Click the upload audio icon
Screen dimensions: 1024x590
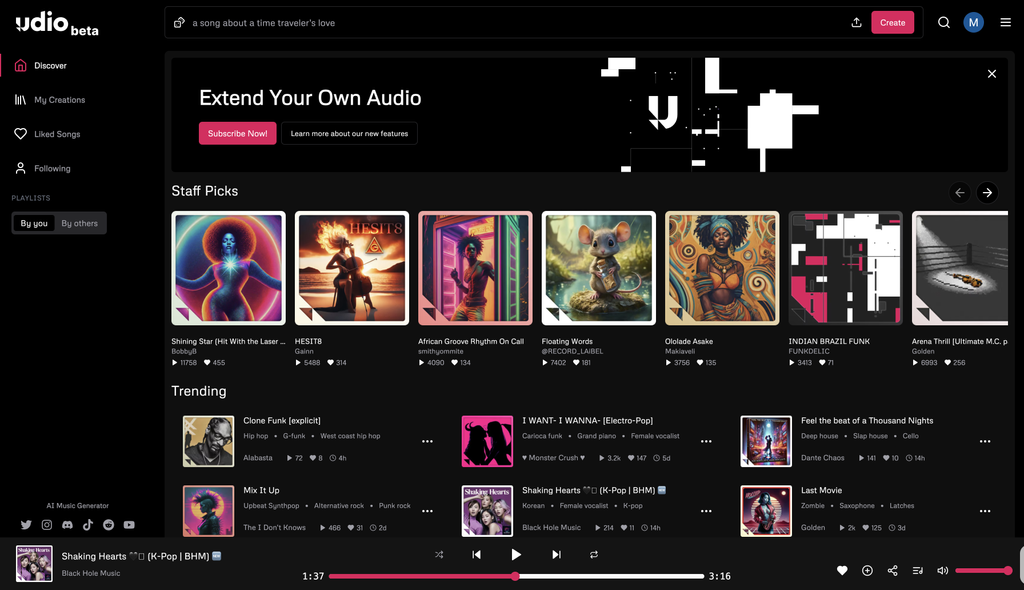856,23
